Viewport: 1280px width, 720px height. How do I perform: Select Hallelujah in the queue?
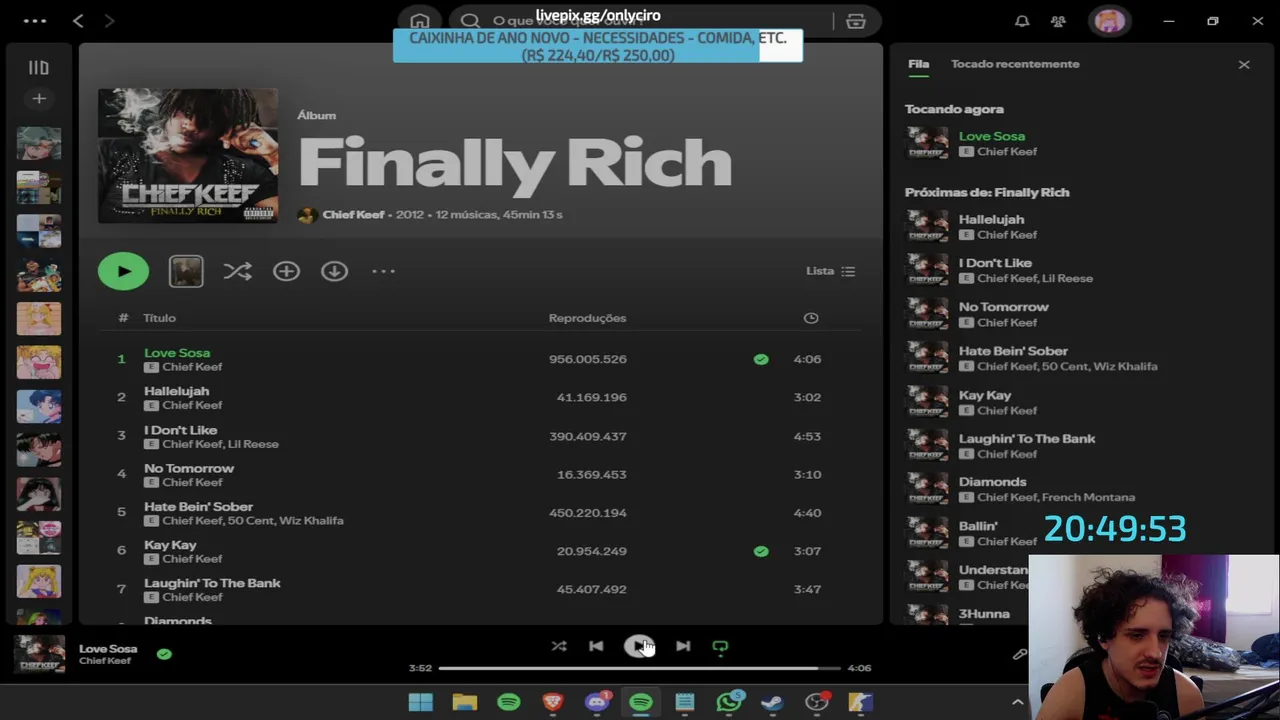pyautogui.click(x=991, y=219)
